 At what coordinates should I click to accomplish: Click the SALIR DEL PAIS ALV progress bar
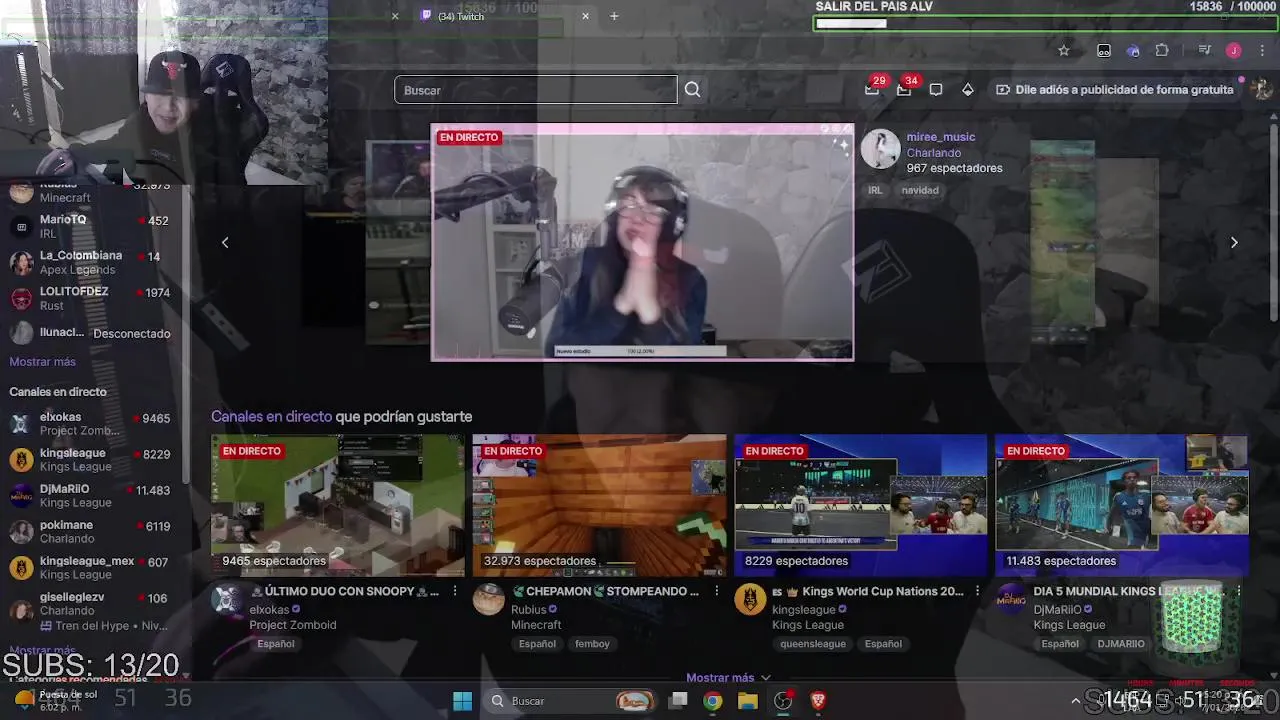(1044, 23)
